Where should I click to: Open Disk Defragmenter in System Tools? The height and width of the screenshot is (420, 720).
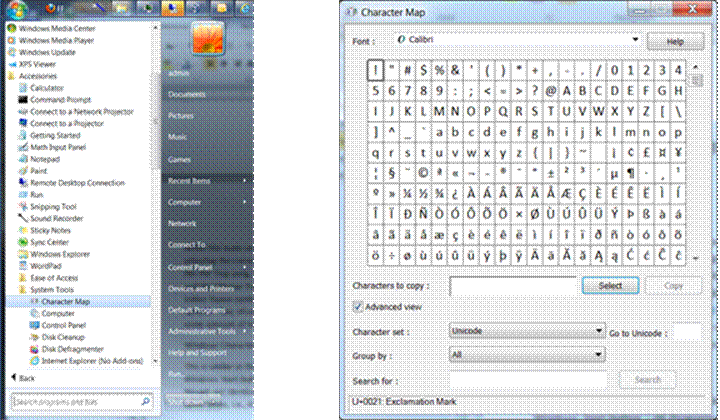pos(72,349)
